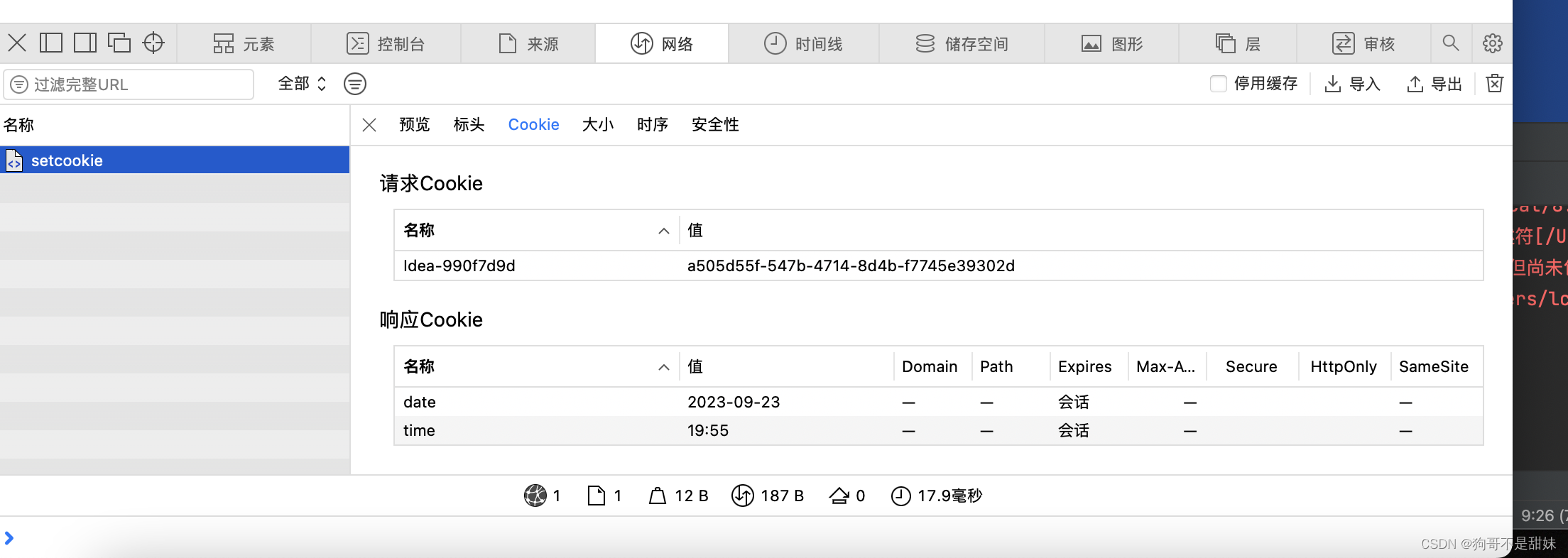
Task: Activate element selection crosshair tool
Action: [153, 43]
